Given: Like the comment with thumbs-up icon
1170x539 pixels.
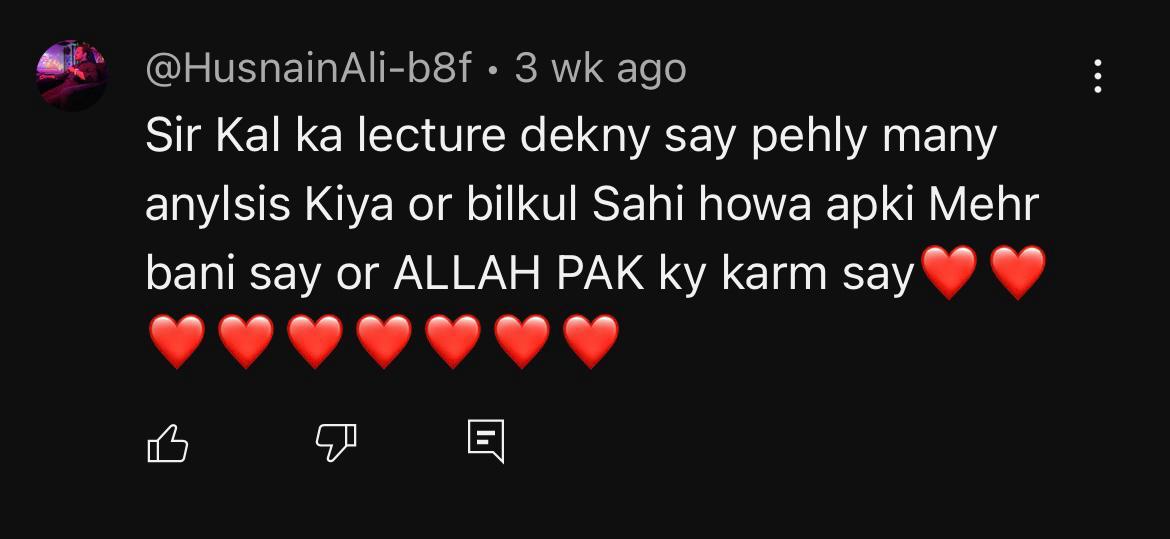Looking at the screenshot, I should [167, 443].
